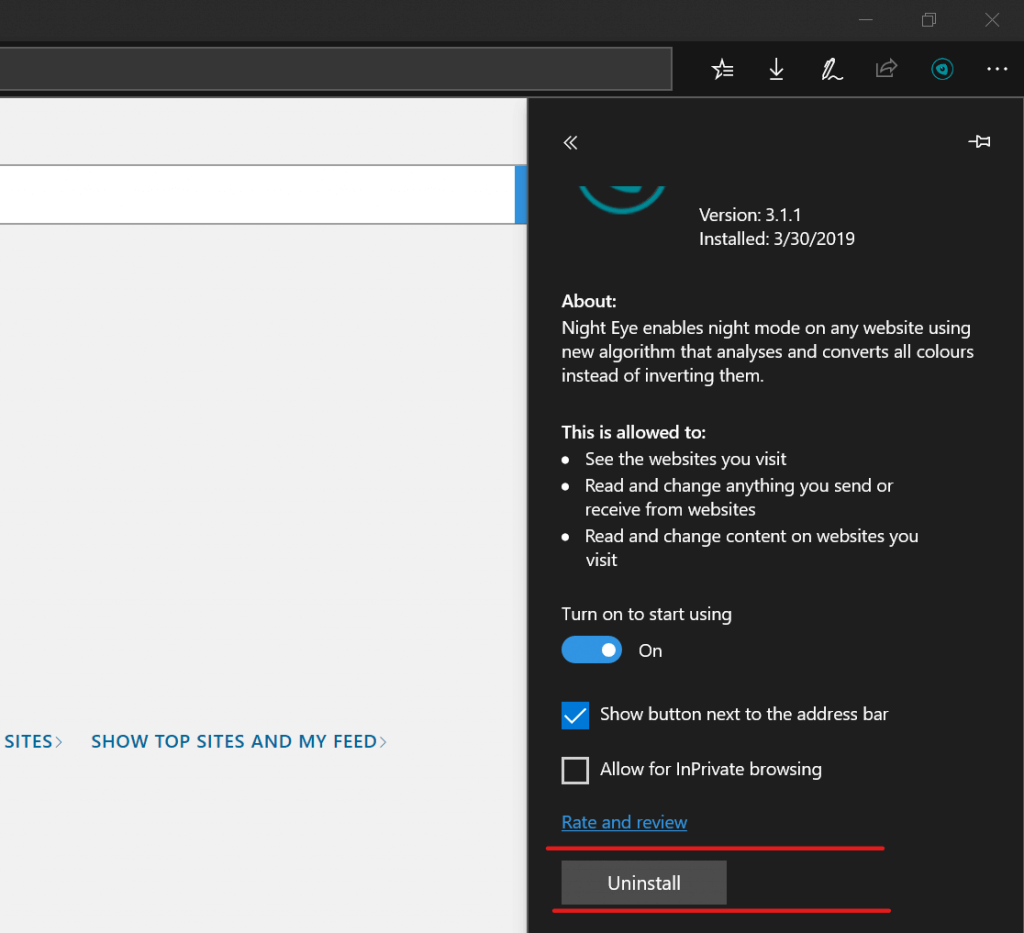Close the Edge window
This screenshot has height=933, width=1024.
click(x=992, y=20)
